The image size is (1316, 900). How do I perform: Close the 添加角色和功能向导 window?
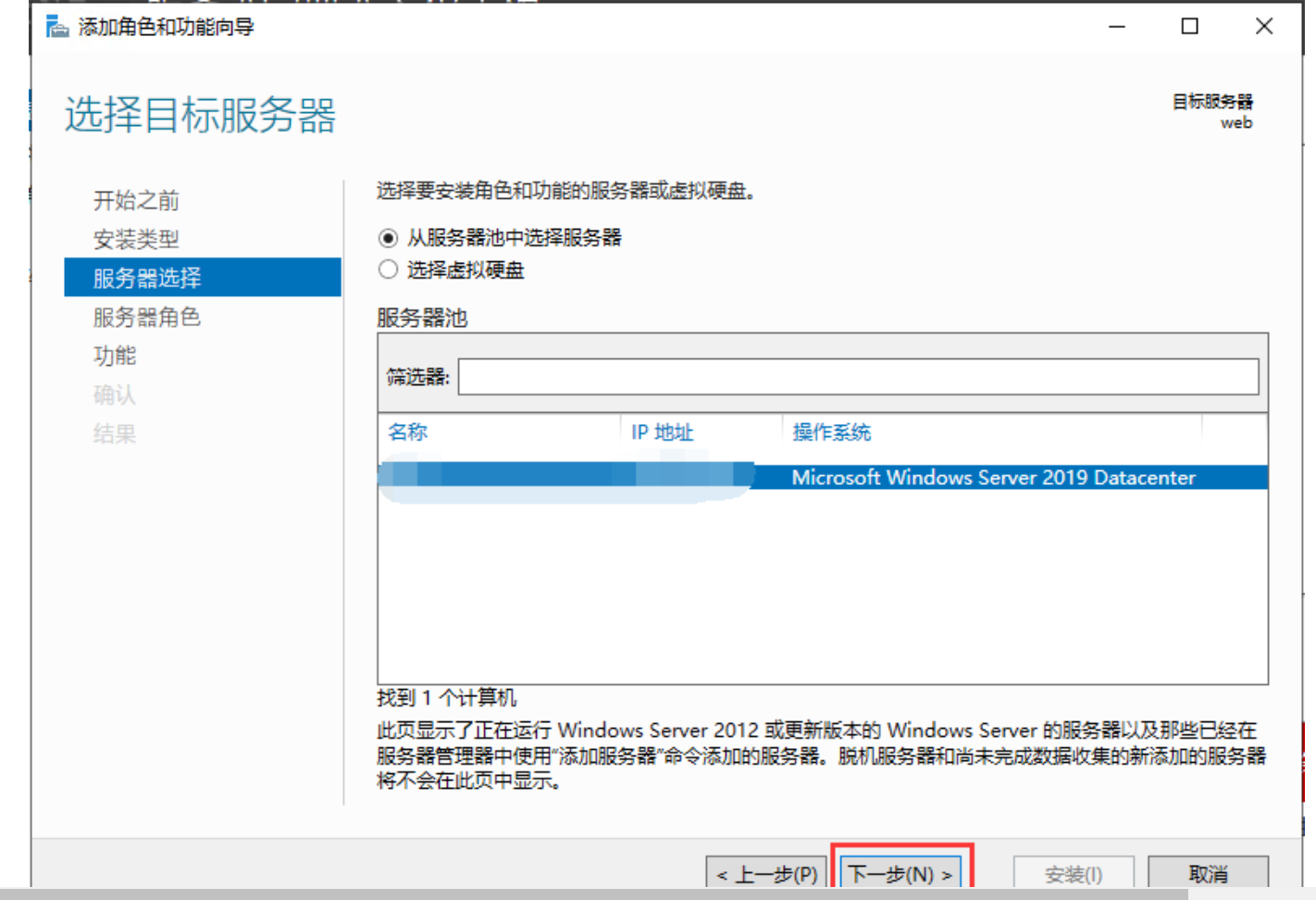1264,27
